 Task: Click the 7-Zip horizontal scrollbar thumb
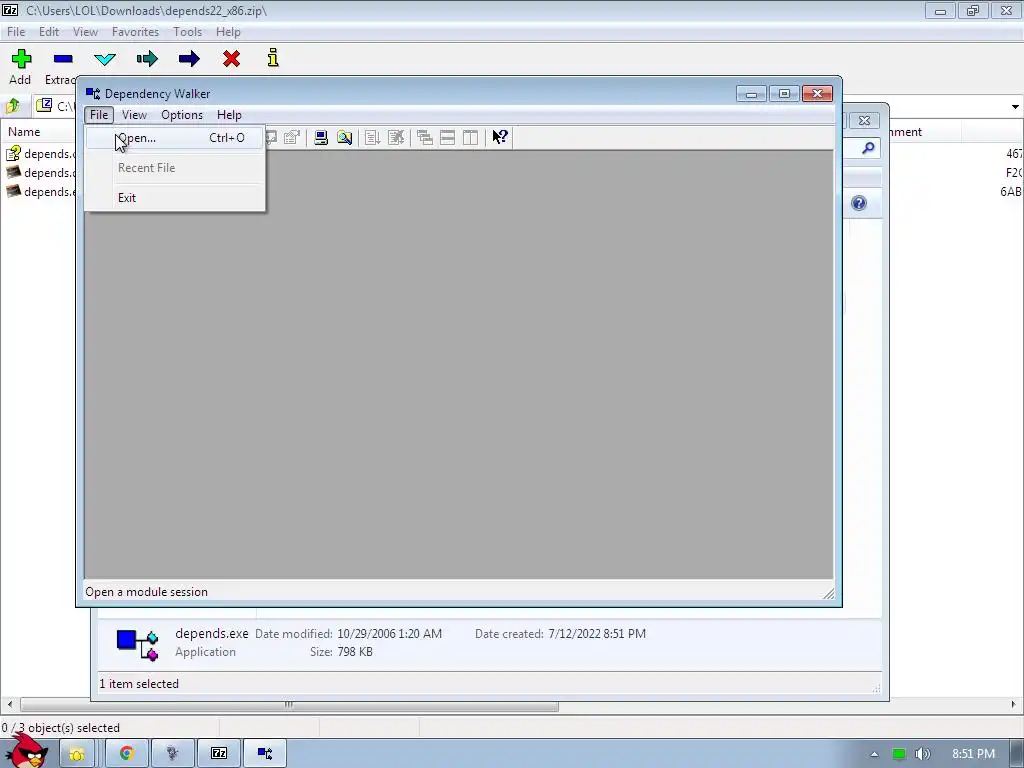(x=289, y=705)
